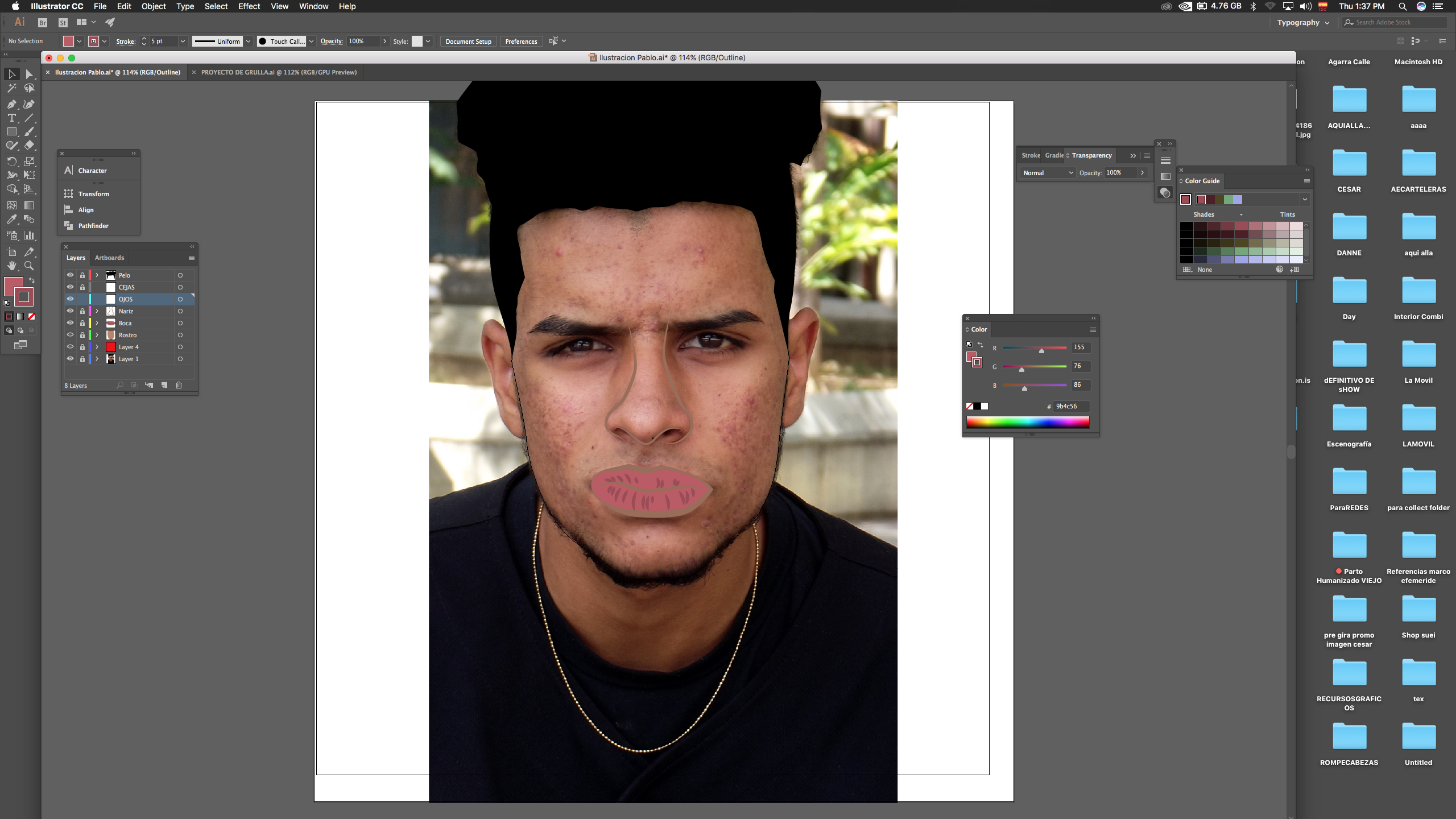The image size is (1456, 819).
Task: Select the Type tool
Action: [x=11, y=118]
